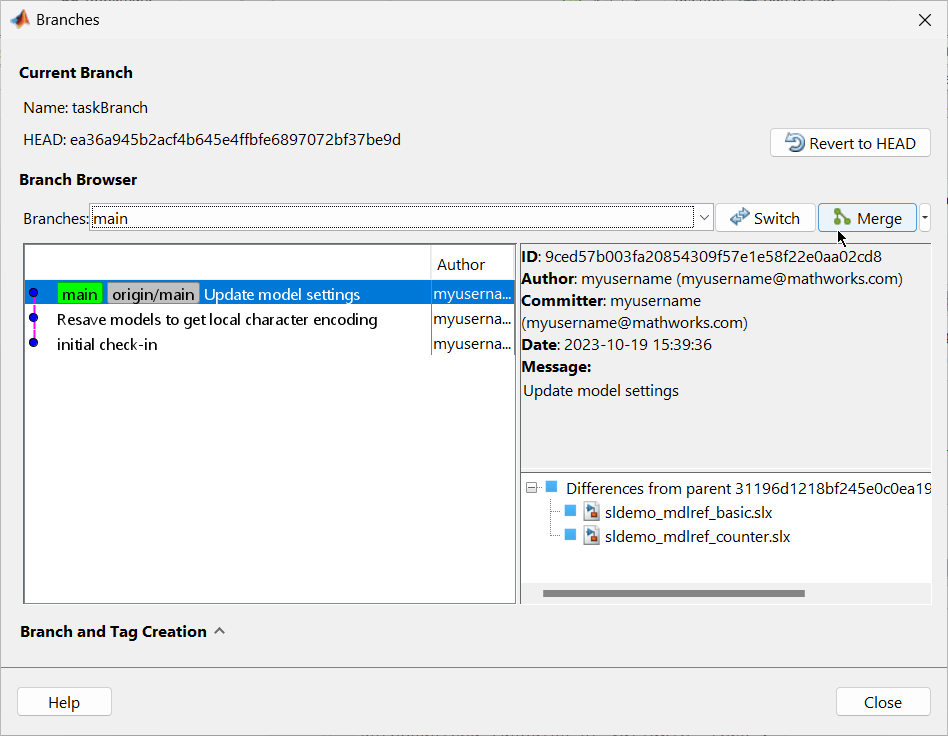
Task: Select the Update model settings commit row
Action: coord(281,294)
